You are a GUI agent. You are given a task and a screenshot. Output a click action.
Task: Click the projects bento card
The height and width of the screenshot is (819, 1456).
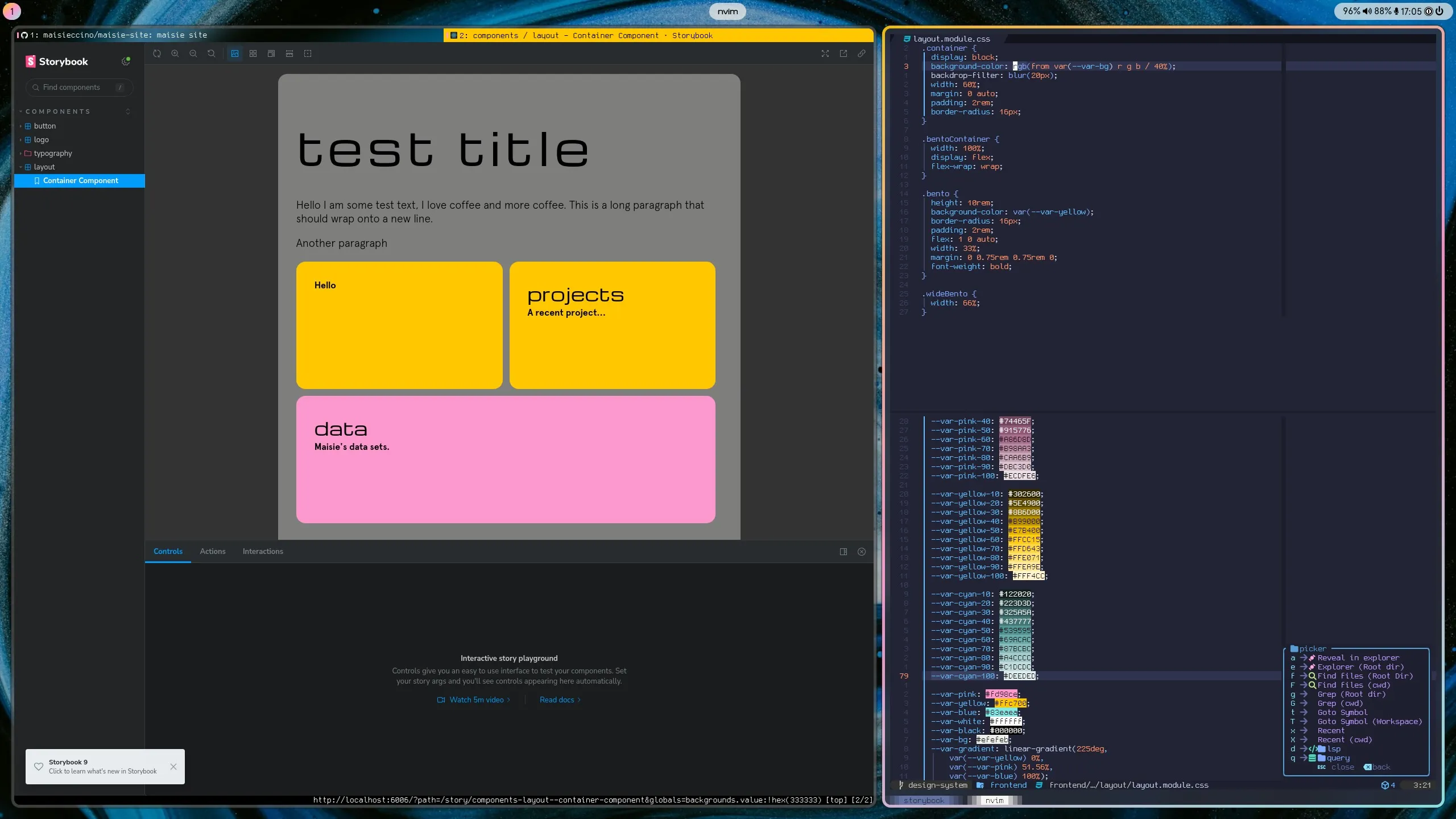(612, 325)
